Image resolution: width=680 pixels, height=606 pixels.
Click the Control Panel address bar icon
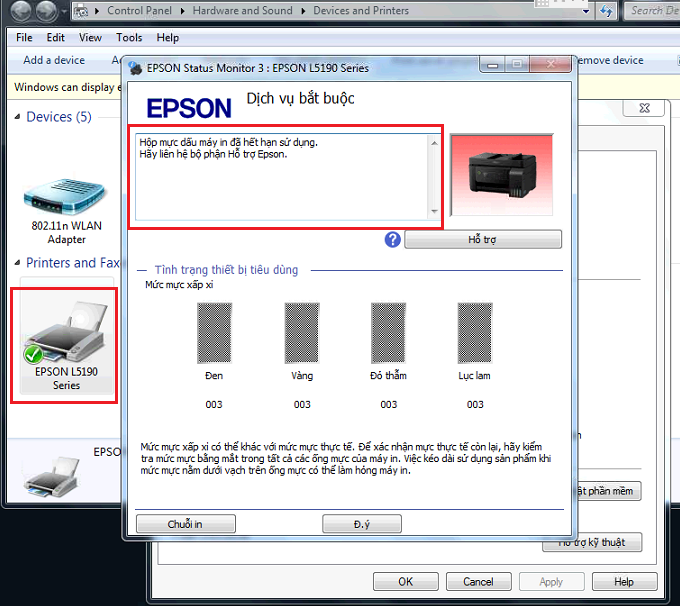(x=81, y=11)
